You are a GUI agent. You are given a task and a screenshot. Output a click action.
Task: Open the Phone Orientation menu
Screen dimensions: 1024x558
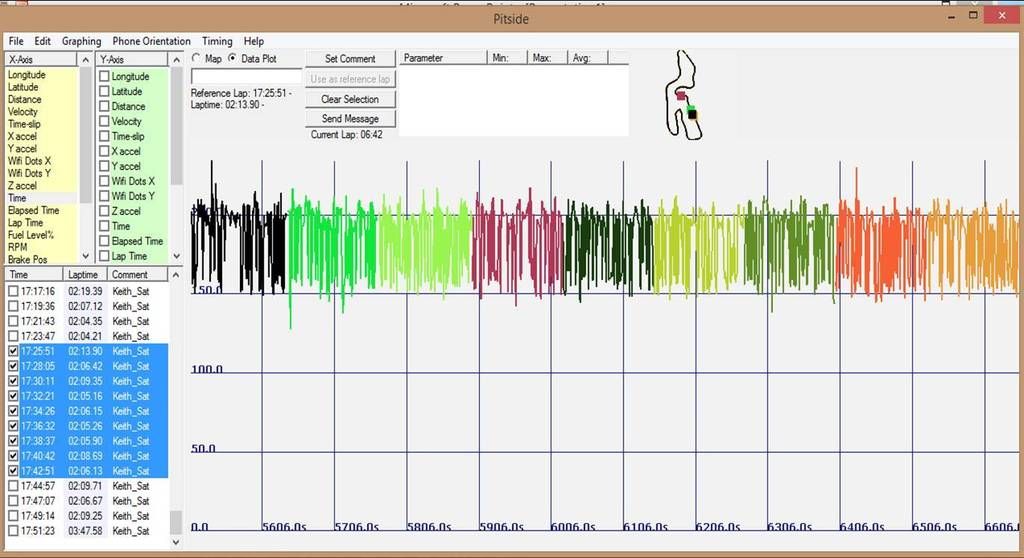tap(151, 41)
